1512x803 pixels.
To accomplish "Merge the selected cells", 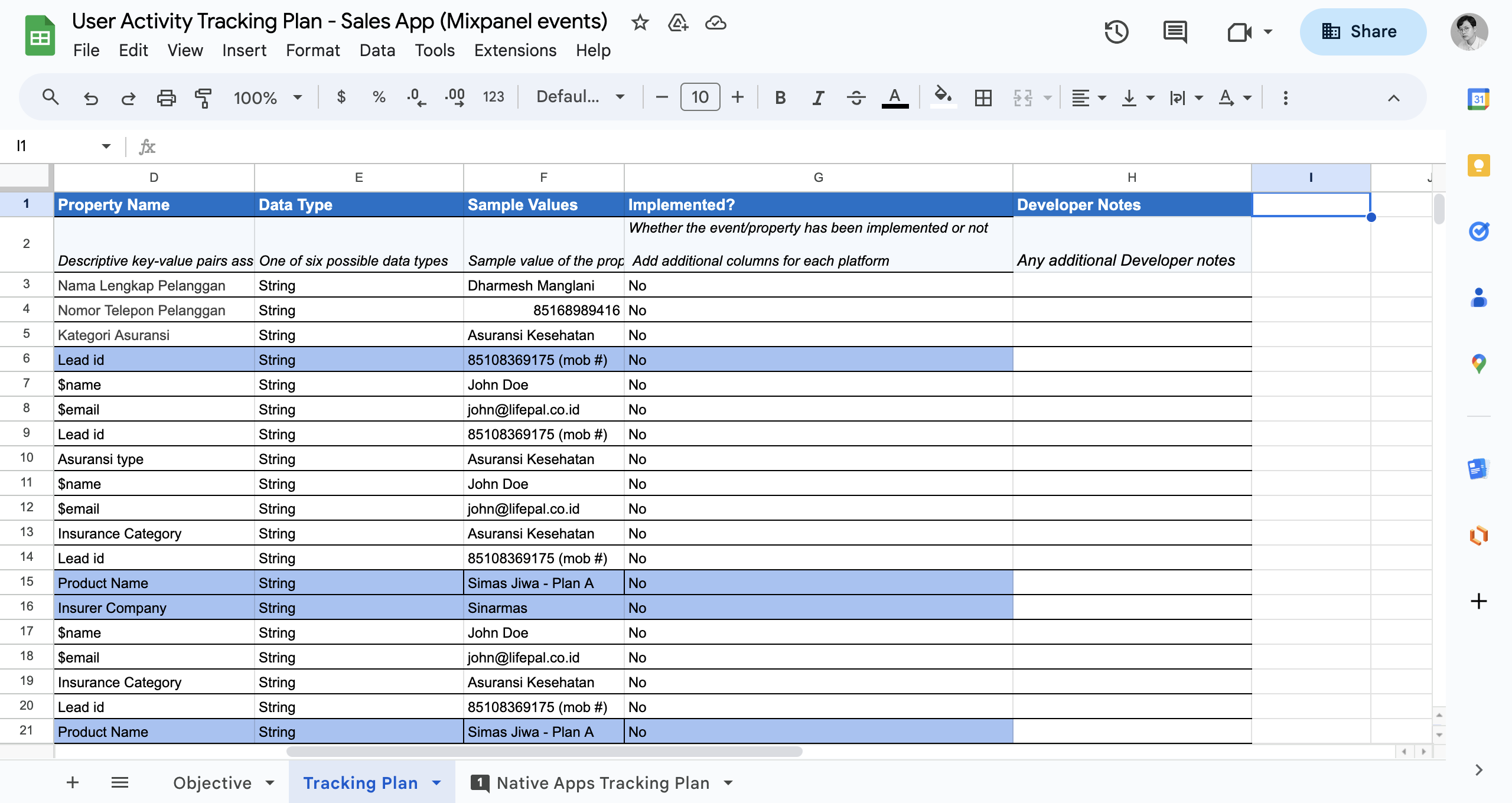I will pos(1023,97).
